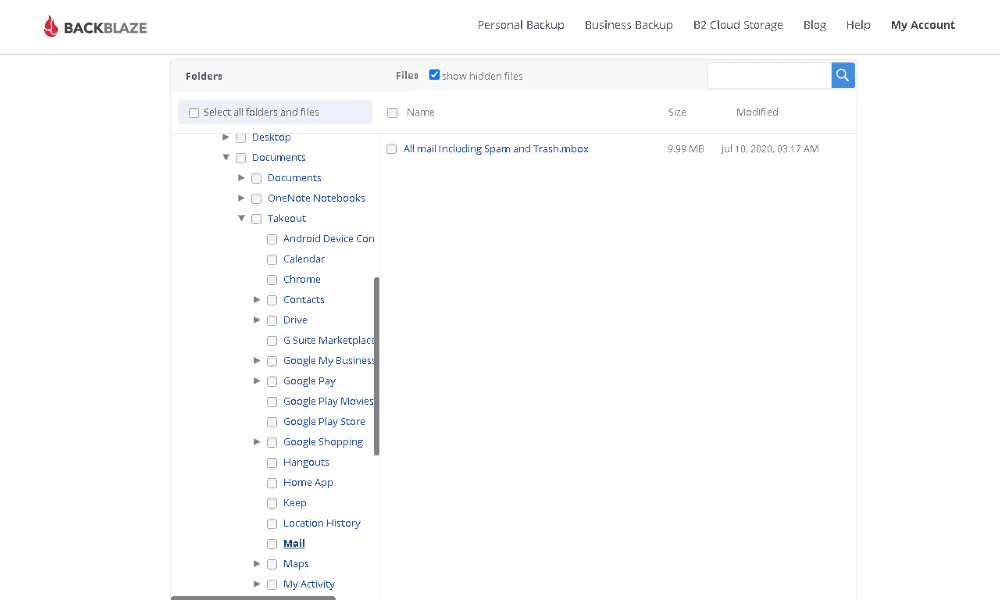Tick the Name header select-all checkbox
This screenshot has width=1000, height=600.
tap(392, 113)
